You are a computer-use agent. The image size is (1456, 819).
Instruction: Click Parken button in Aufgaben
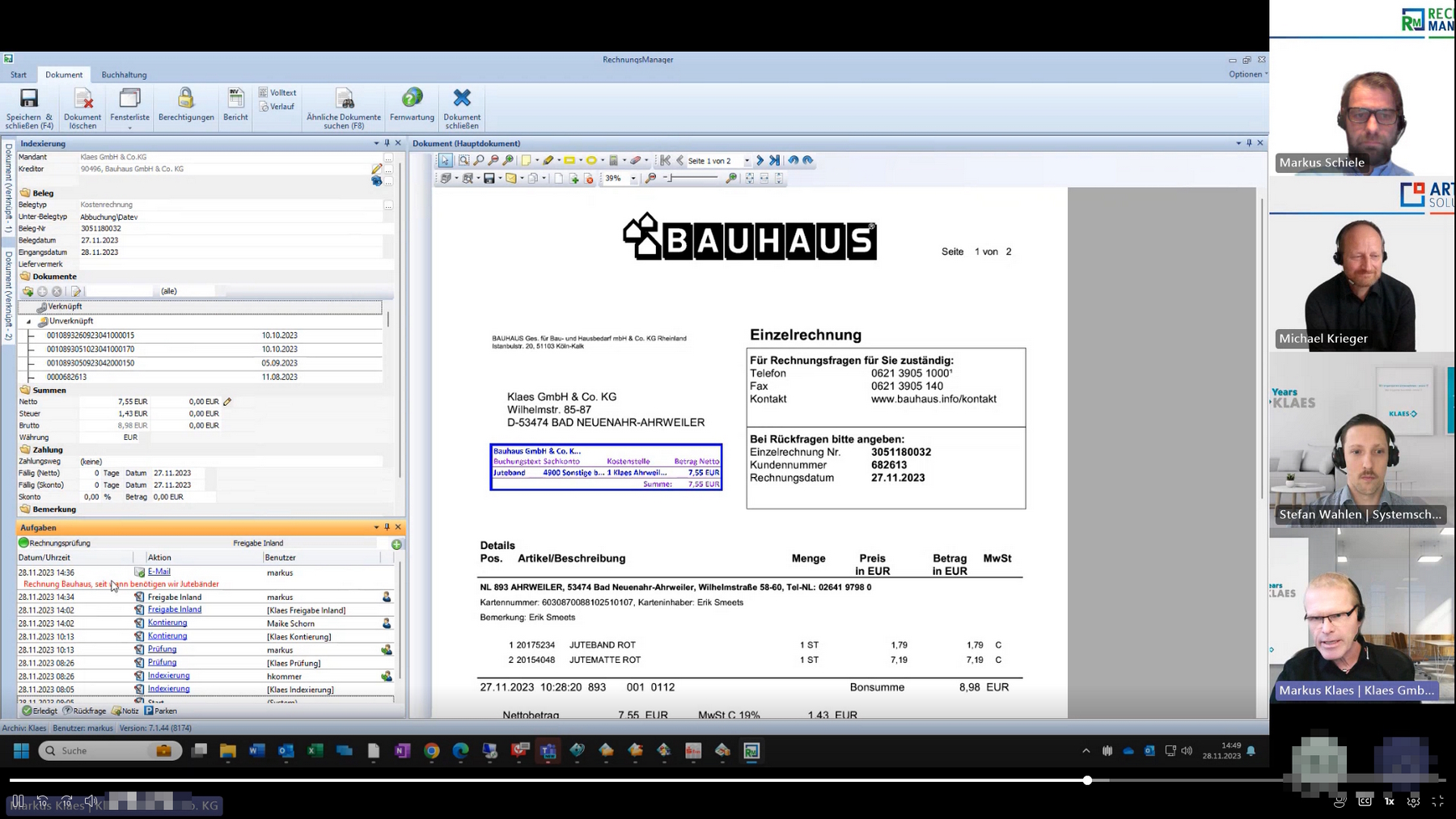pyautogui.click(x=161, y=711)
